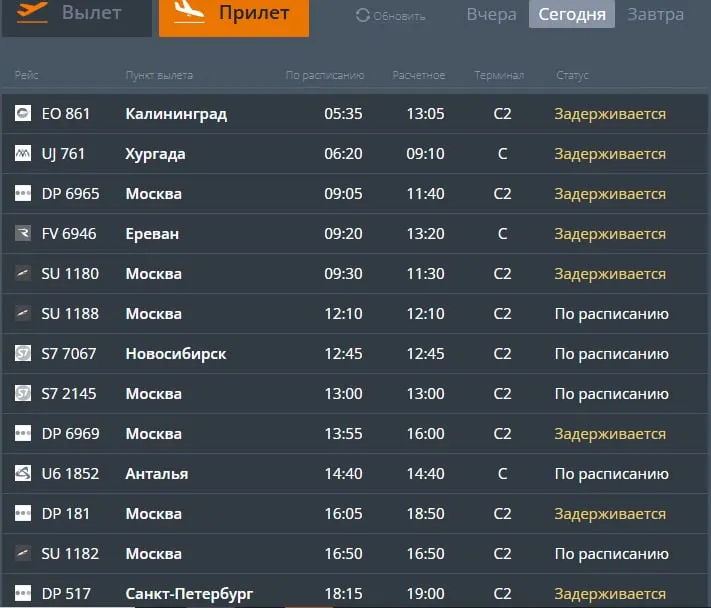This screenshot has width=711, height=608.
Task: Open the DP 517 Санкт-Петербург flight row
Action: point(355,592)
